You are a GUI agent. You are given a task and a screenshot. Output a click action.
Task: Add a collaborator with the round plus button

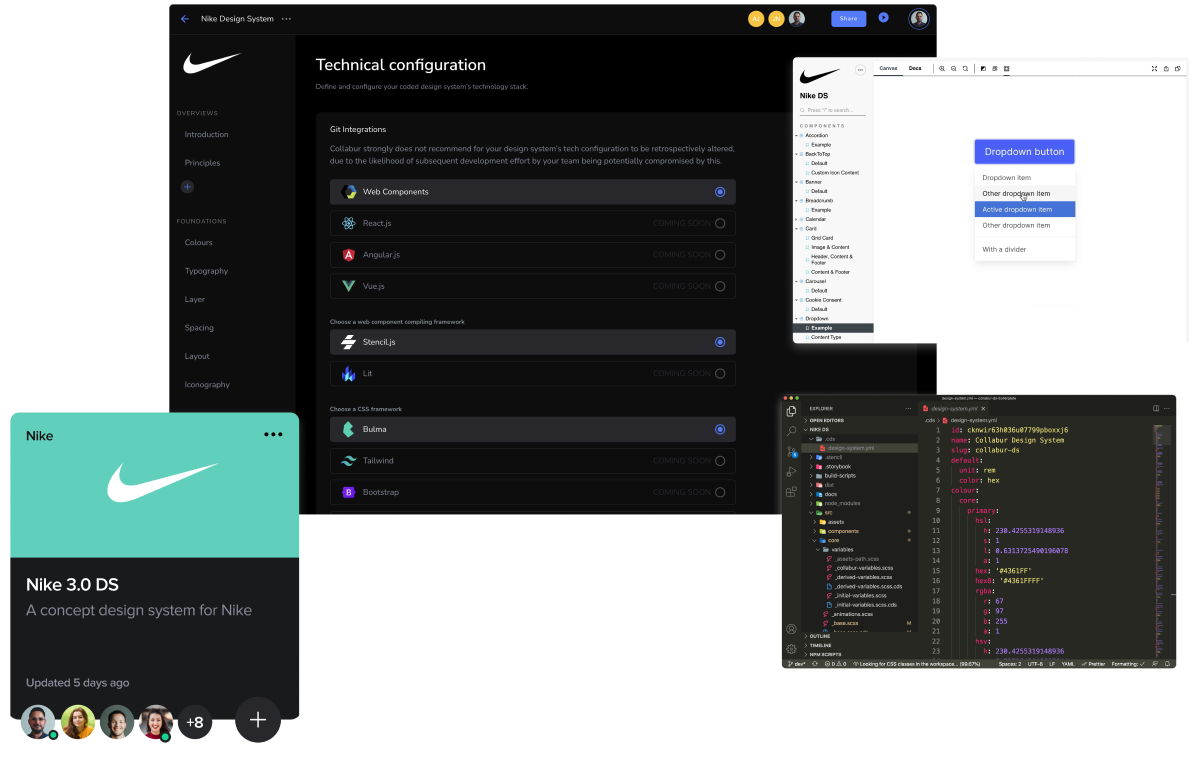[x=258, y=719]
